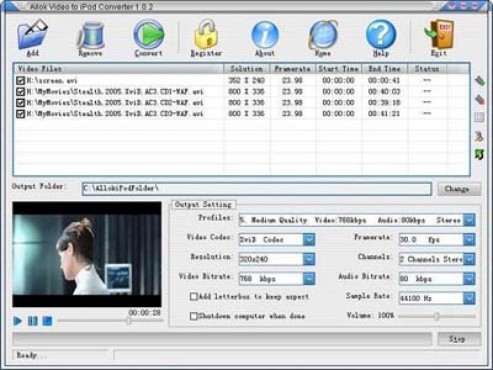493x370 pixels.
Task: Open the Audio Bitrate dropdown
Action: pyautogui.click(x=470, y=279)
